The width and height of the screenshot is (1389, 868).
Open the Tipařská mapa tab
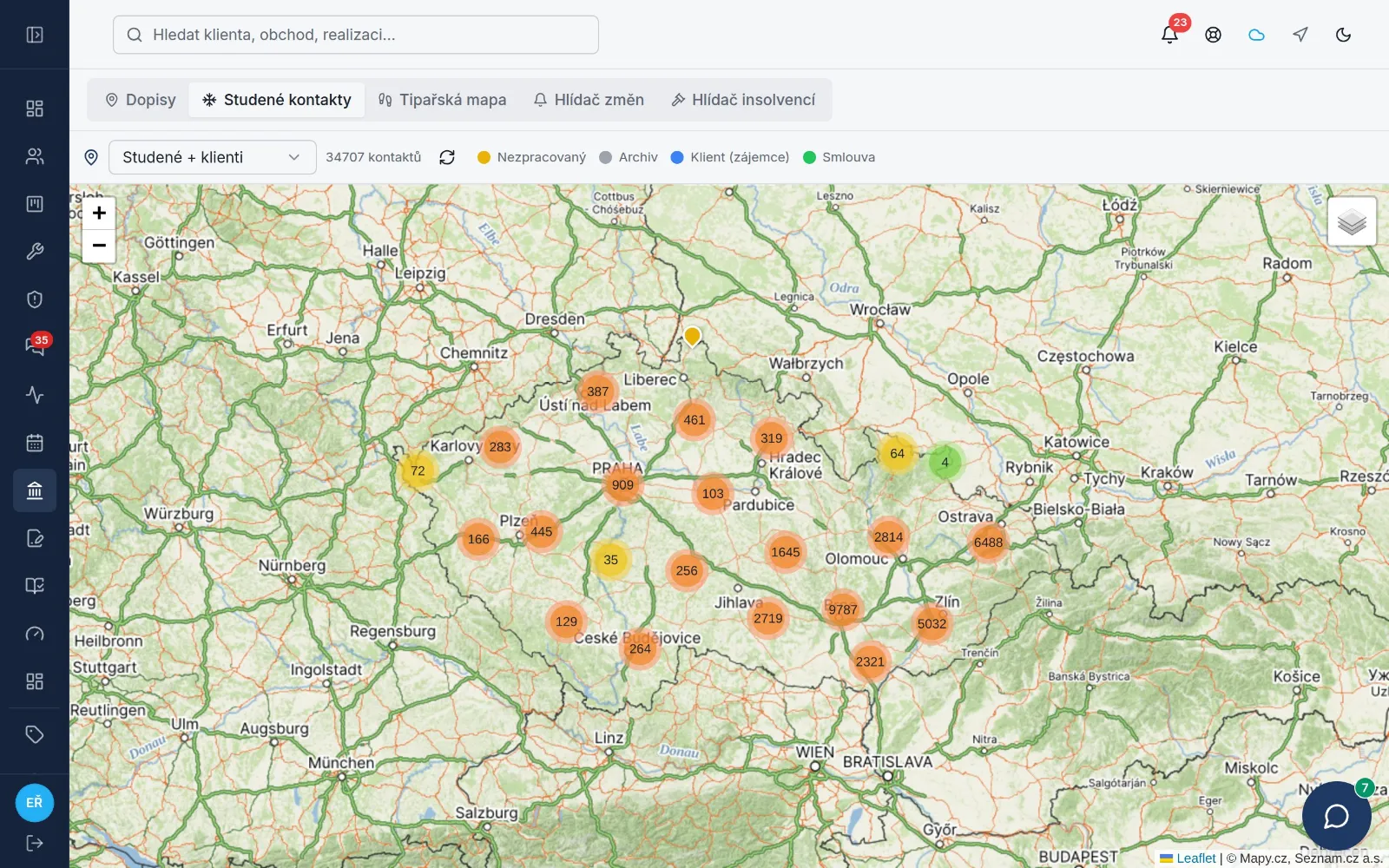point(443,100)
